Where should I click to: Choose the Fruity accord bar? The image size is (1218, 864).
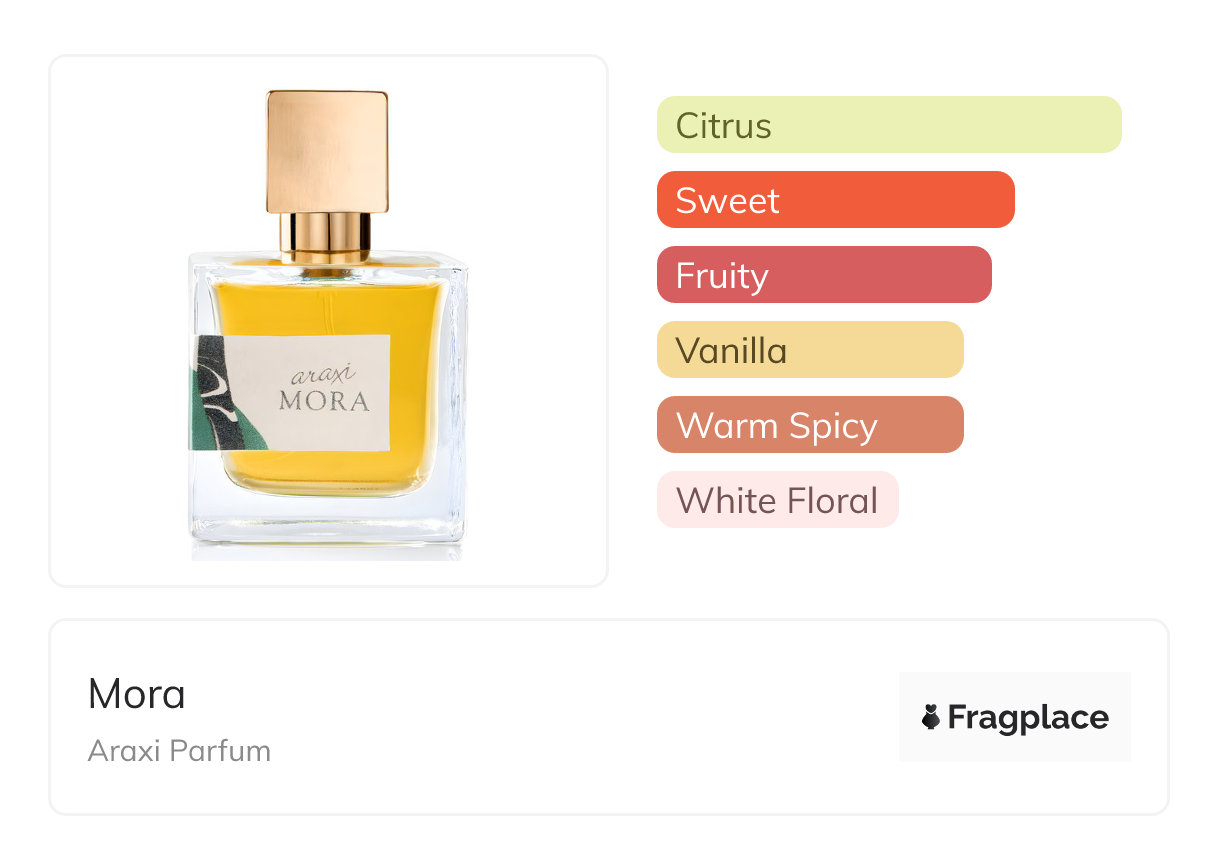[x=824, y=275]
